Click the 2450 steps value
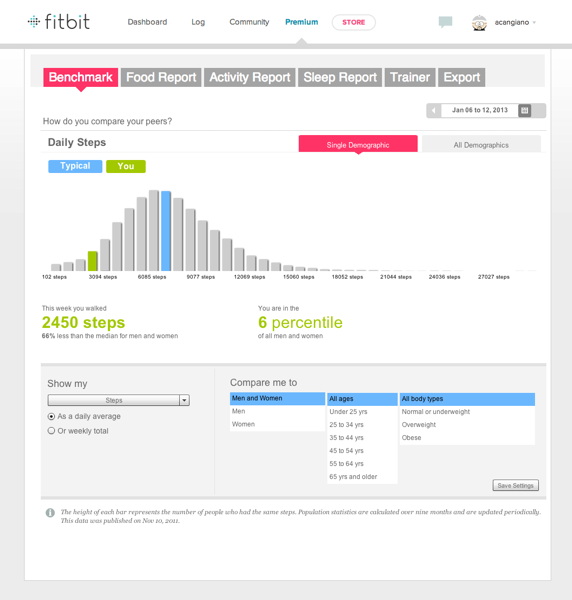 (83, 323)
